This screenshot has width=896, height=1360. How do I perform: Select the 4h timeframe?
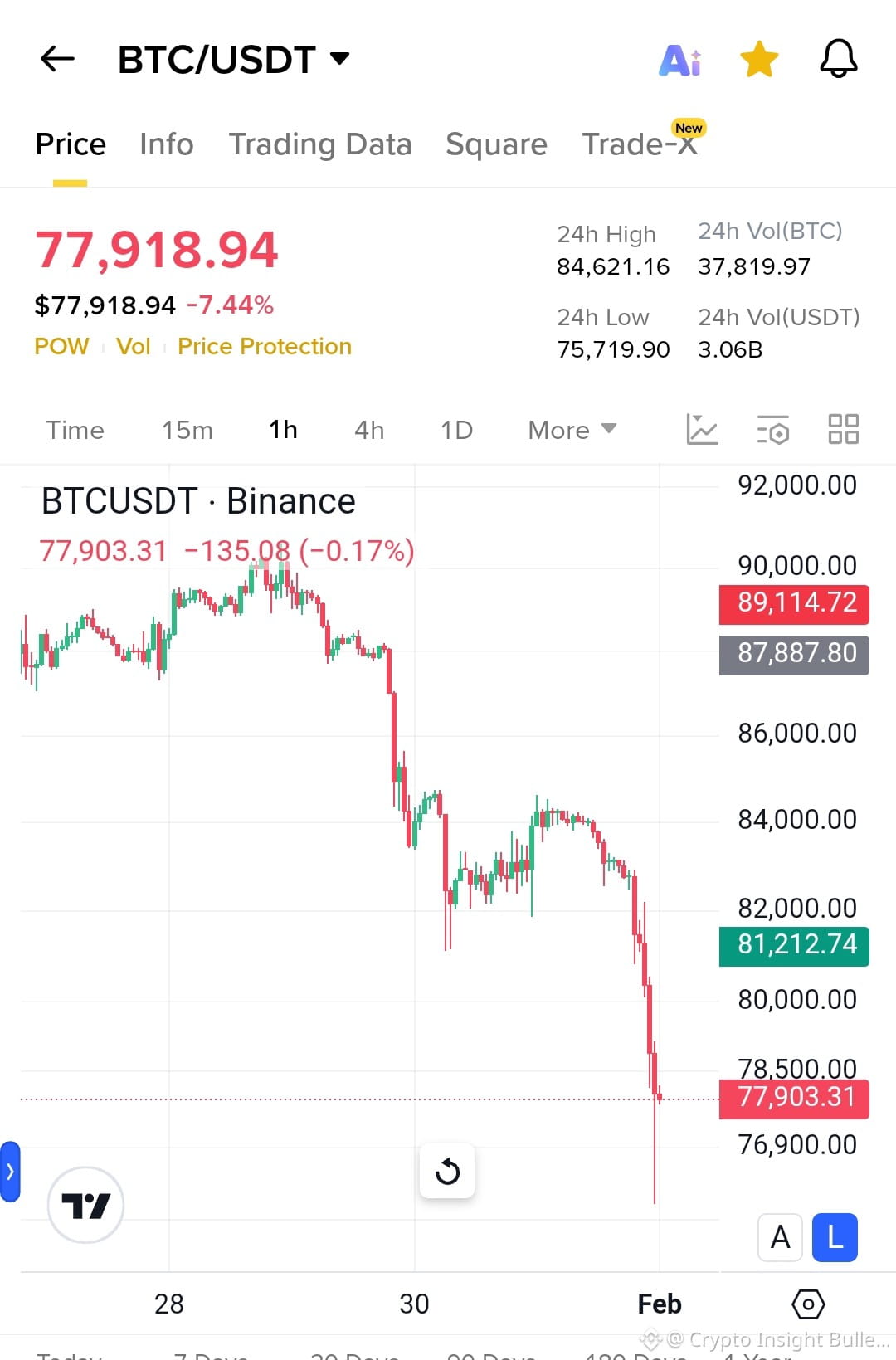[369, 430]
